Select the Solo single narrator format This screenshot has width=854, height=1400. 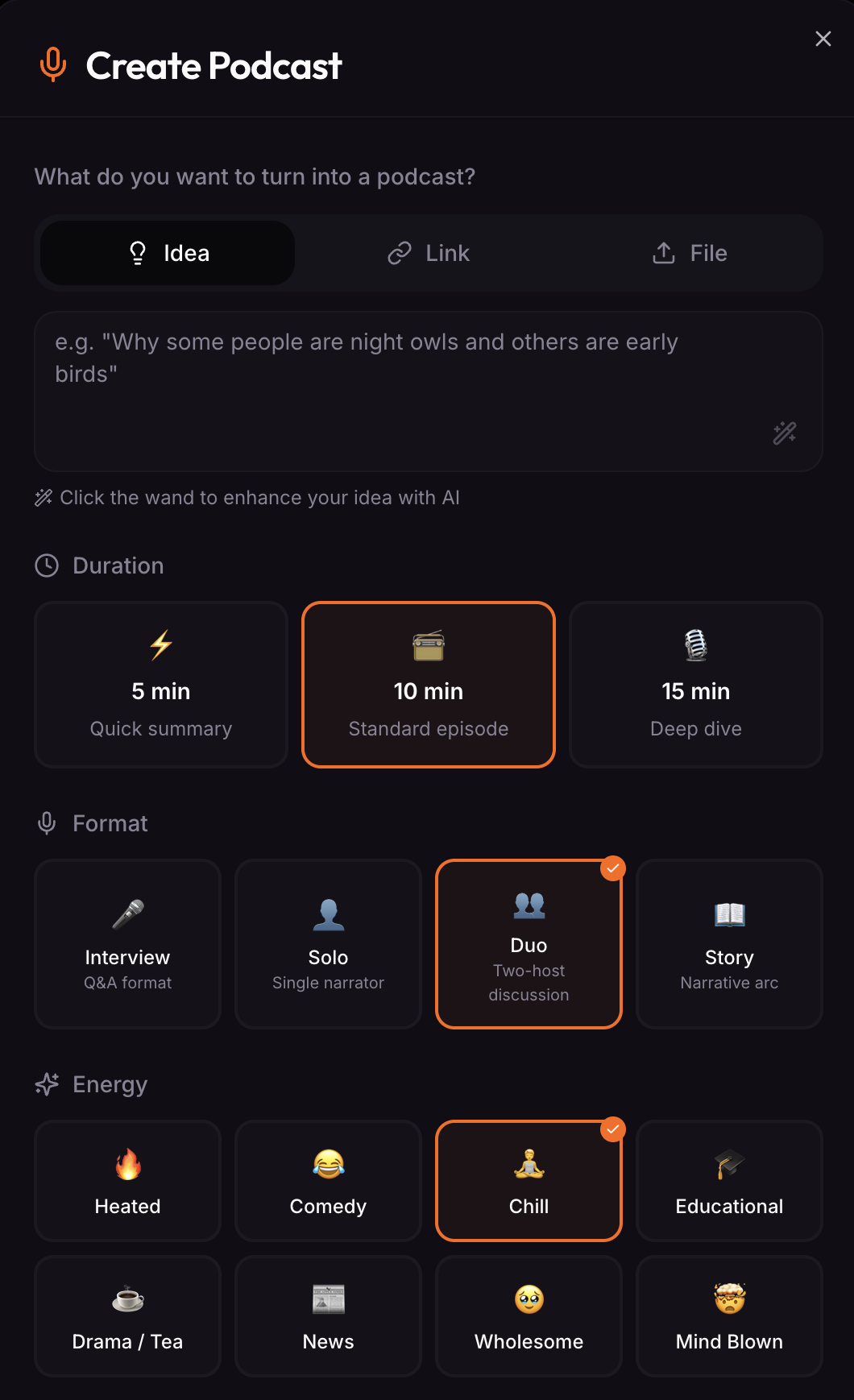coord(328,944)
